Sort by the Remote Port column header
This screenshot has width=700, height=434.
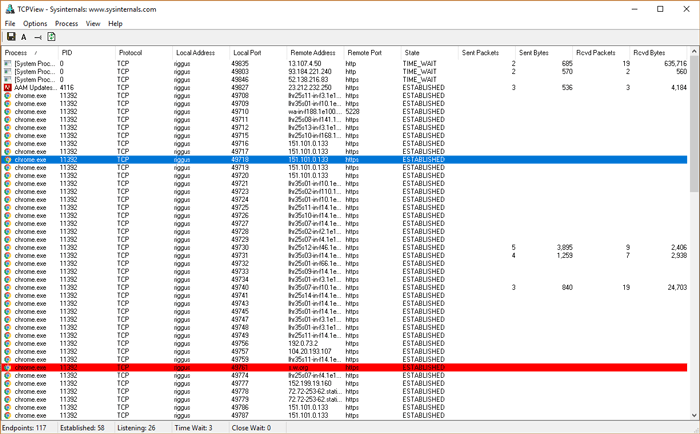tap(372, 53)
